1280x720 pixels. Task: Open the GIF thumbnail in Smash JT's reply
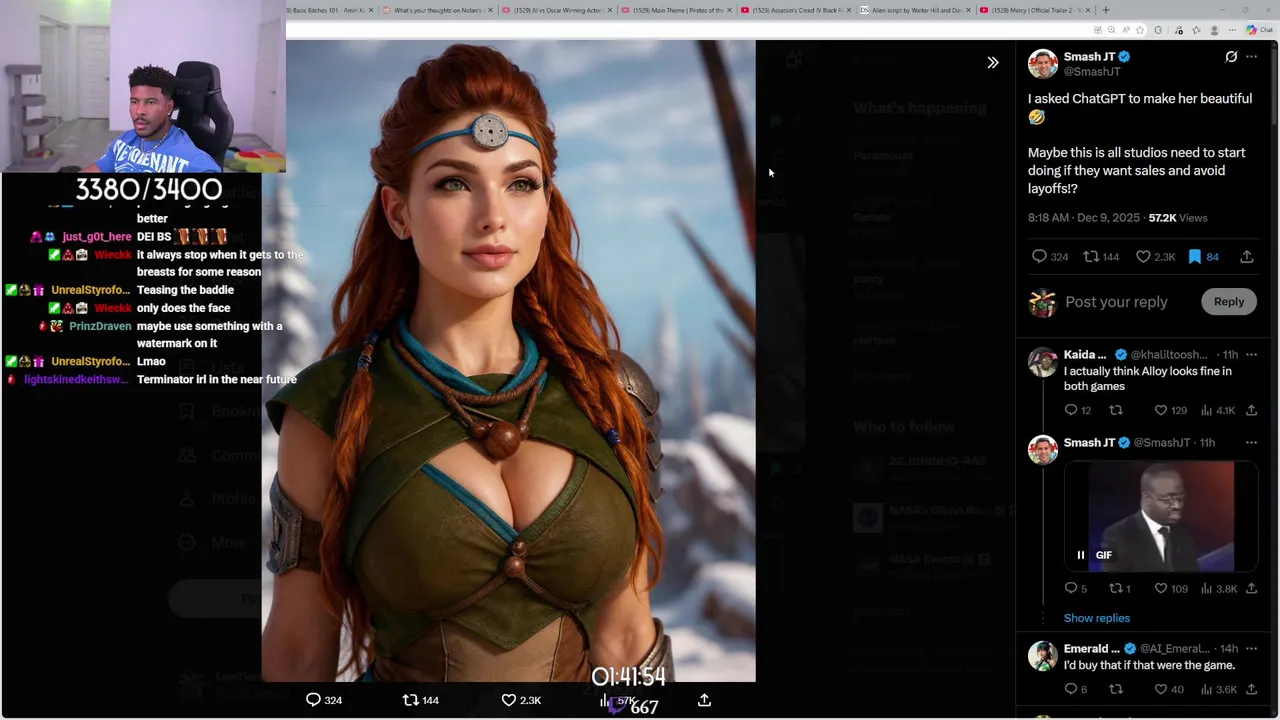click(1160, 516)
